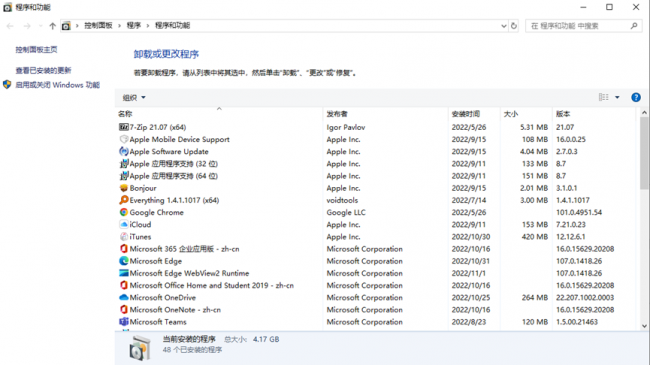Select the Microsoft Edge icon
Screen dimensions: 650x365
[x=124, y=261]
